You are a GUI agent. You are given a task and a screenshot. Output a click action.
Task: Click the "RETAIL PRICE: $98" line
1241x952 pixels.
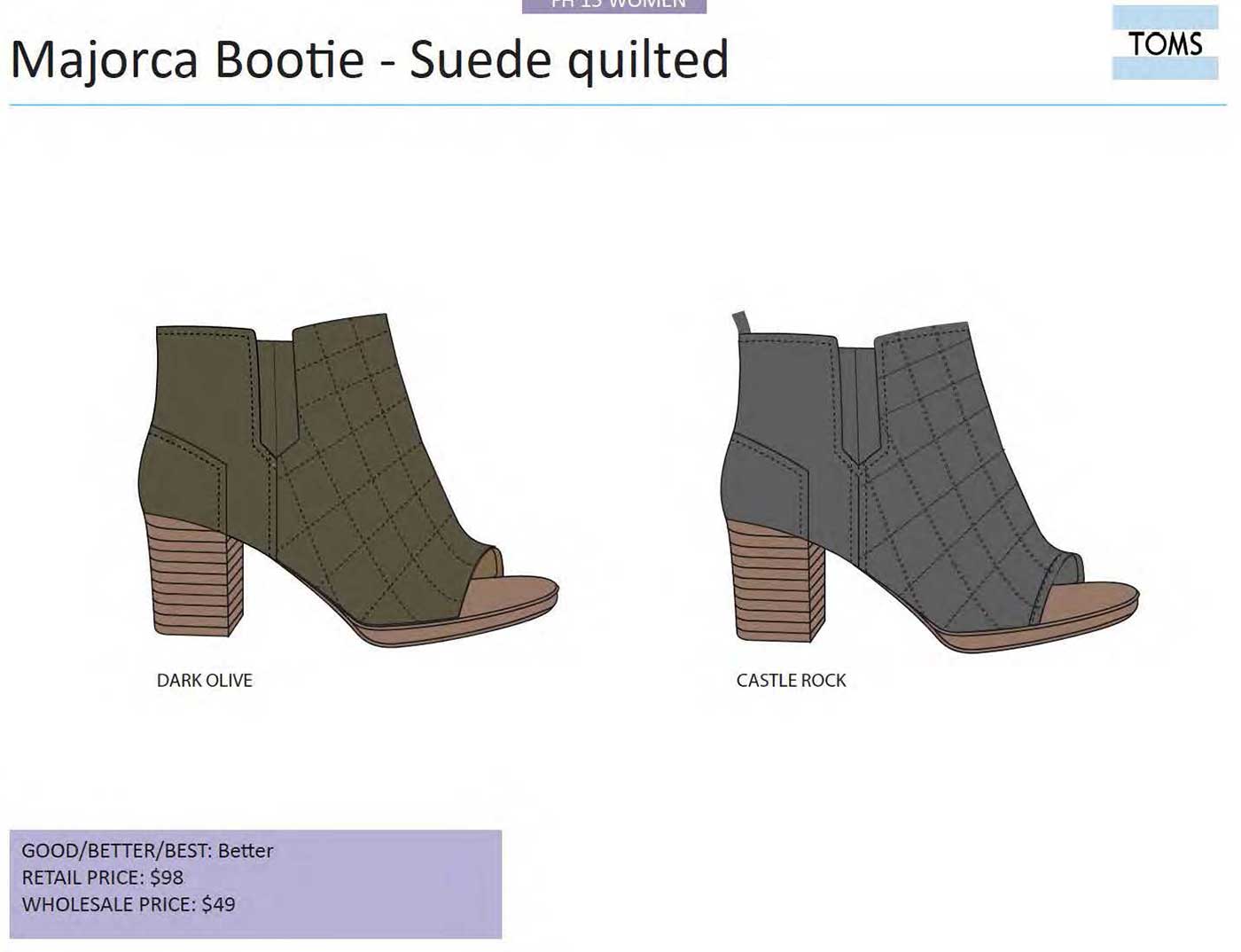click(103, 878)
